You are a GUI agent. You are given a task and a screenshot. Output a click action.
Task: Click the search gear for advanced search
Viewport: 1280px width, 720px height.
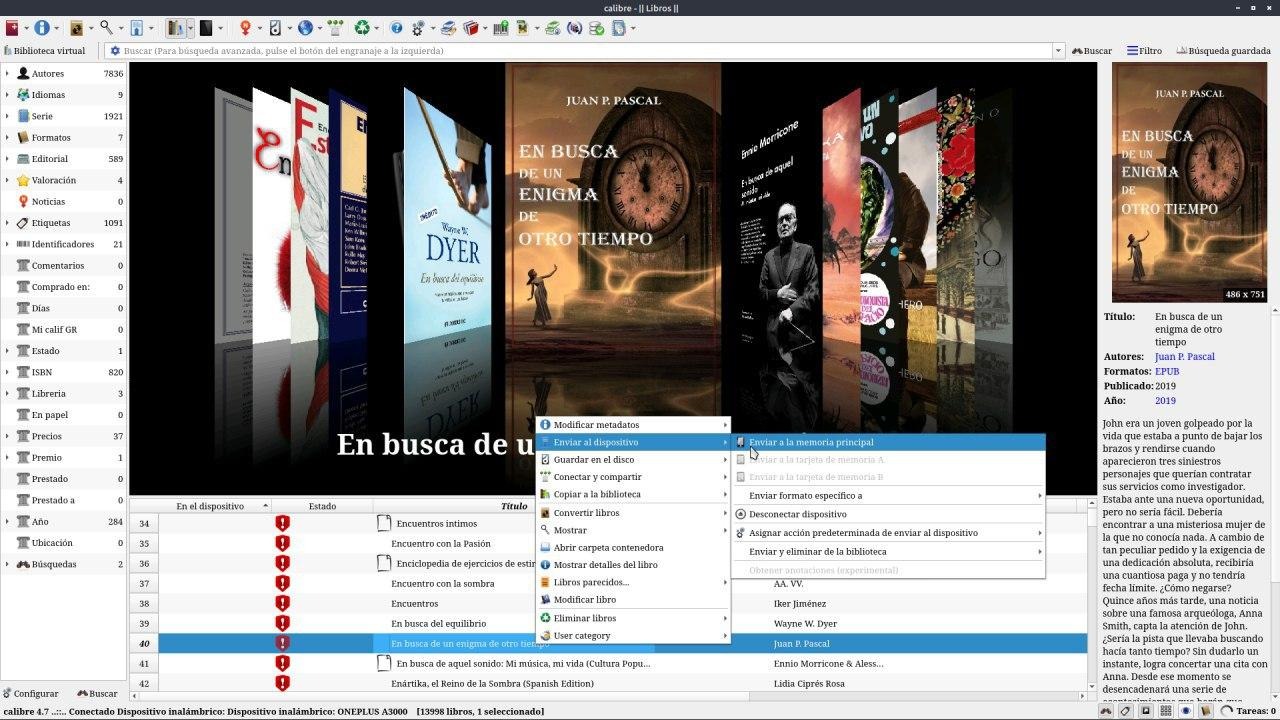click(x=115, y=51)
